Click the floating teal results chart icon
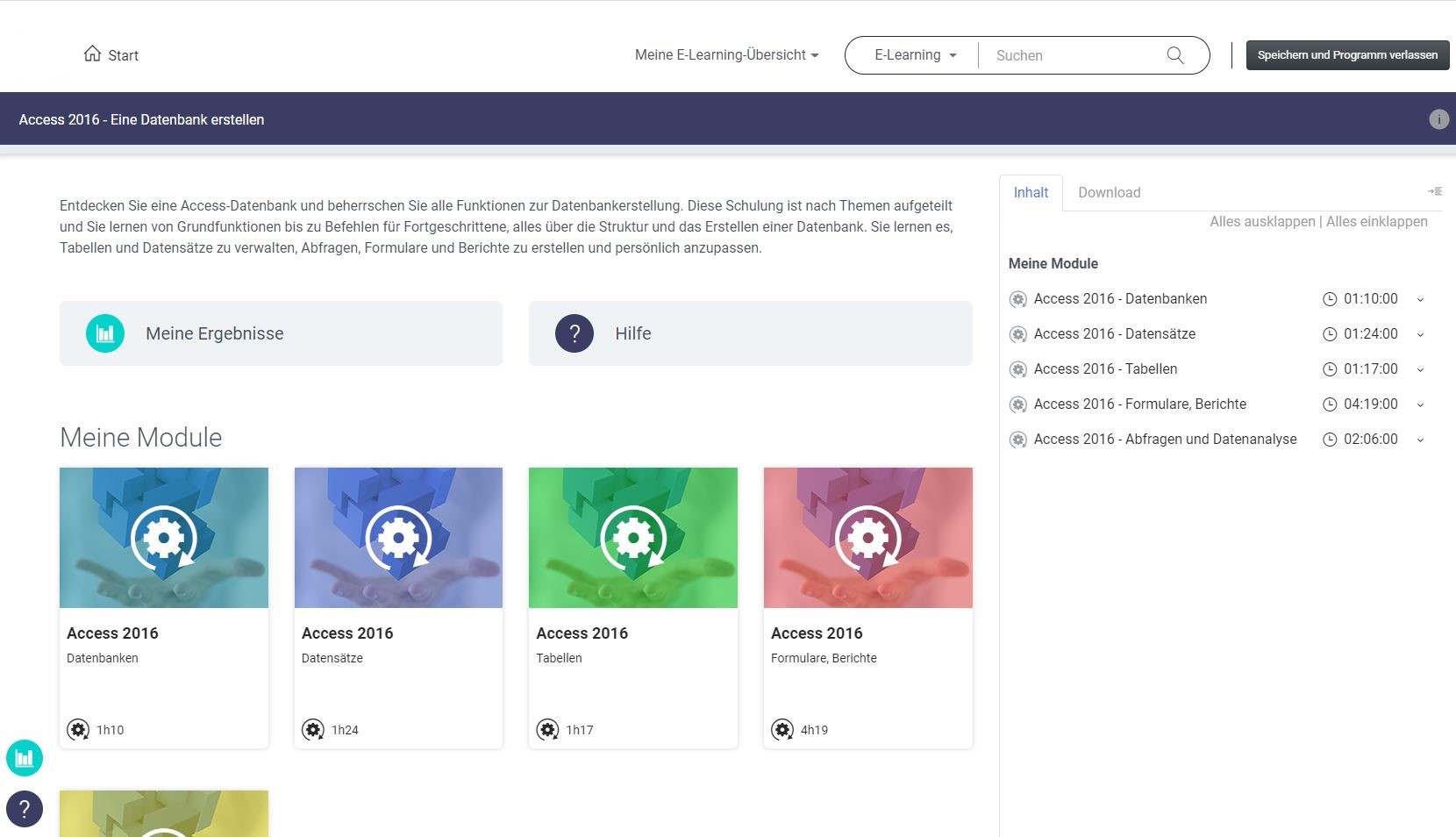This screenshot has height=837, width=1456. pos(25,758)
